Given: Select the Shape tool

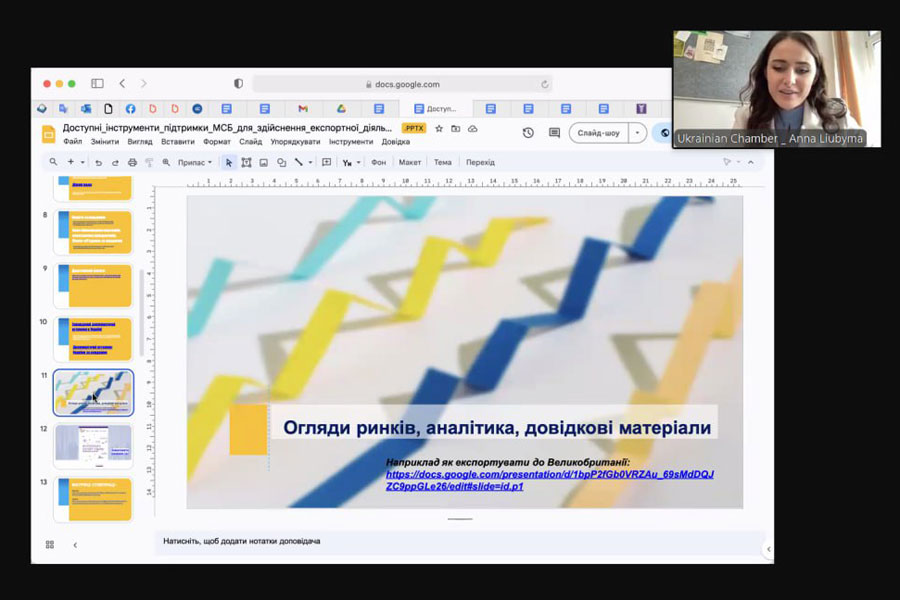Looking at the screenshot, I should 281,162.
